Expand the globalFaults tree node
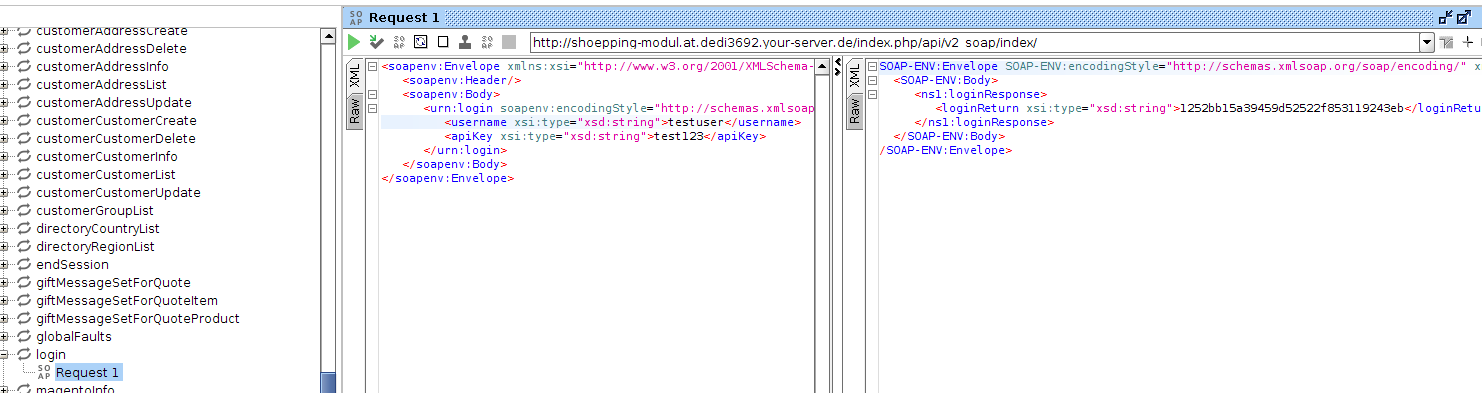1482x393 pixels. coord(5,337)
